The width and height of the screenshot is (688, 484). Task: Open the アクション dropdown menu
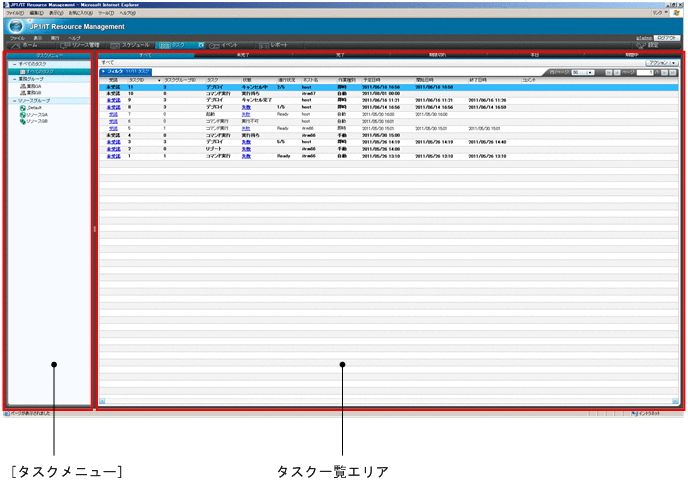point(663,62)
